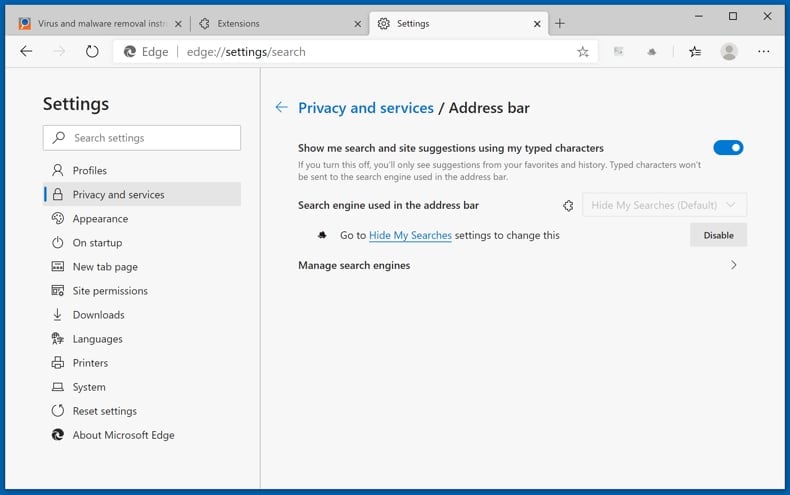Click Disable button for Hide My Searches
This screenshot has height=495, width=790.
coord(718,235)
